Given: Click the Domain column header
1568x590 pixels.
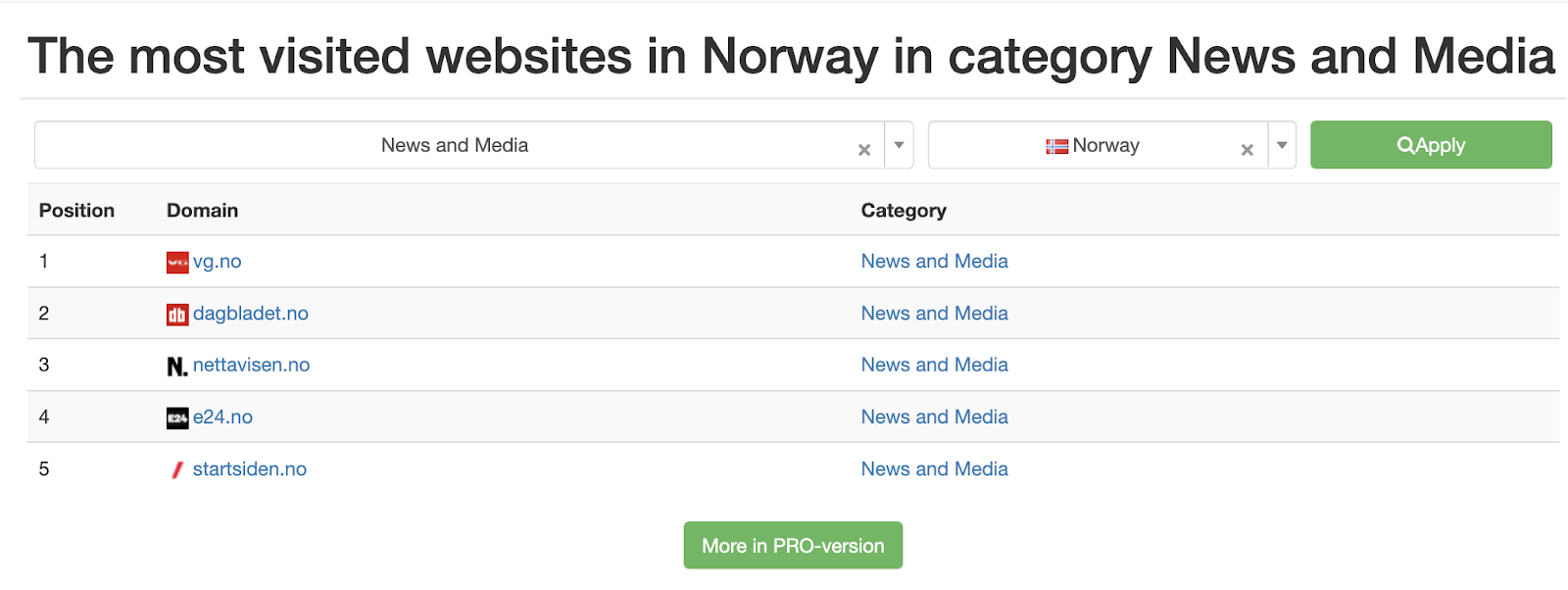Looking at the screenshot, I should [x=202, y=211].
